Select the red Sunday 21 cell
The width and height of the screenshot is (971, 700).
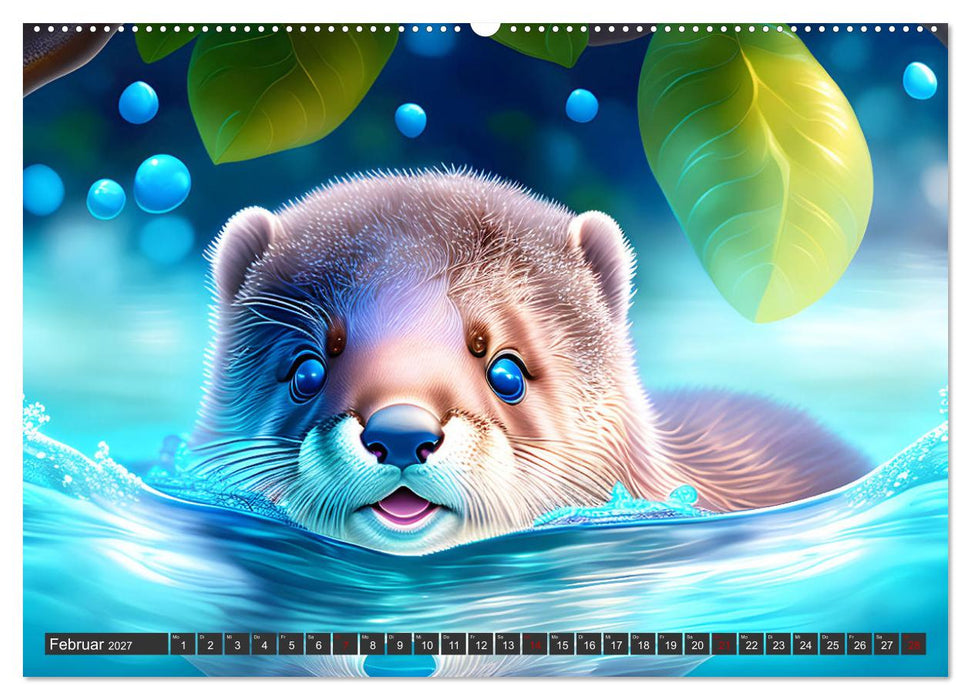point(723,644)
